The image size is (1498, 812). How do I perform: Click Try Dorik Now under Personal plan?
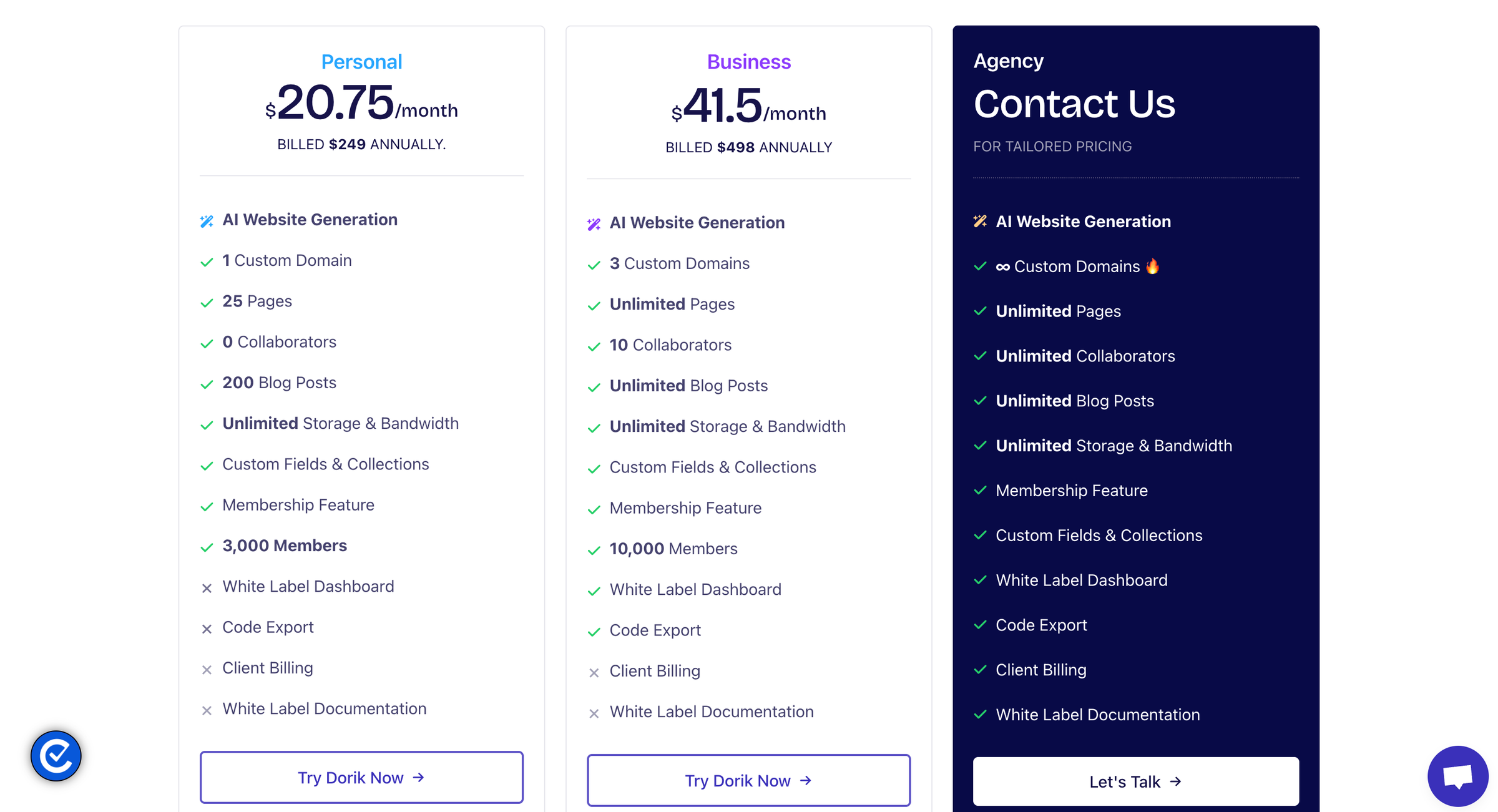click(361, 777)
